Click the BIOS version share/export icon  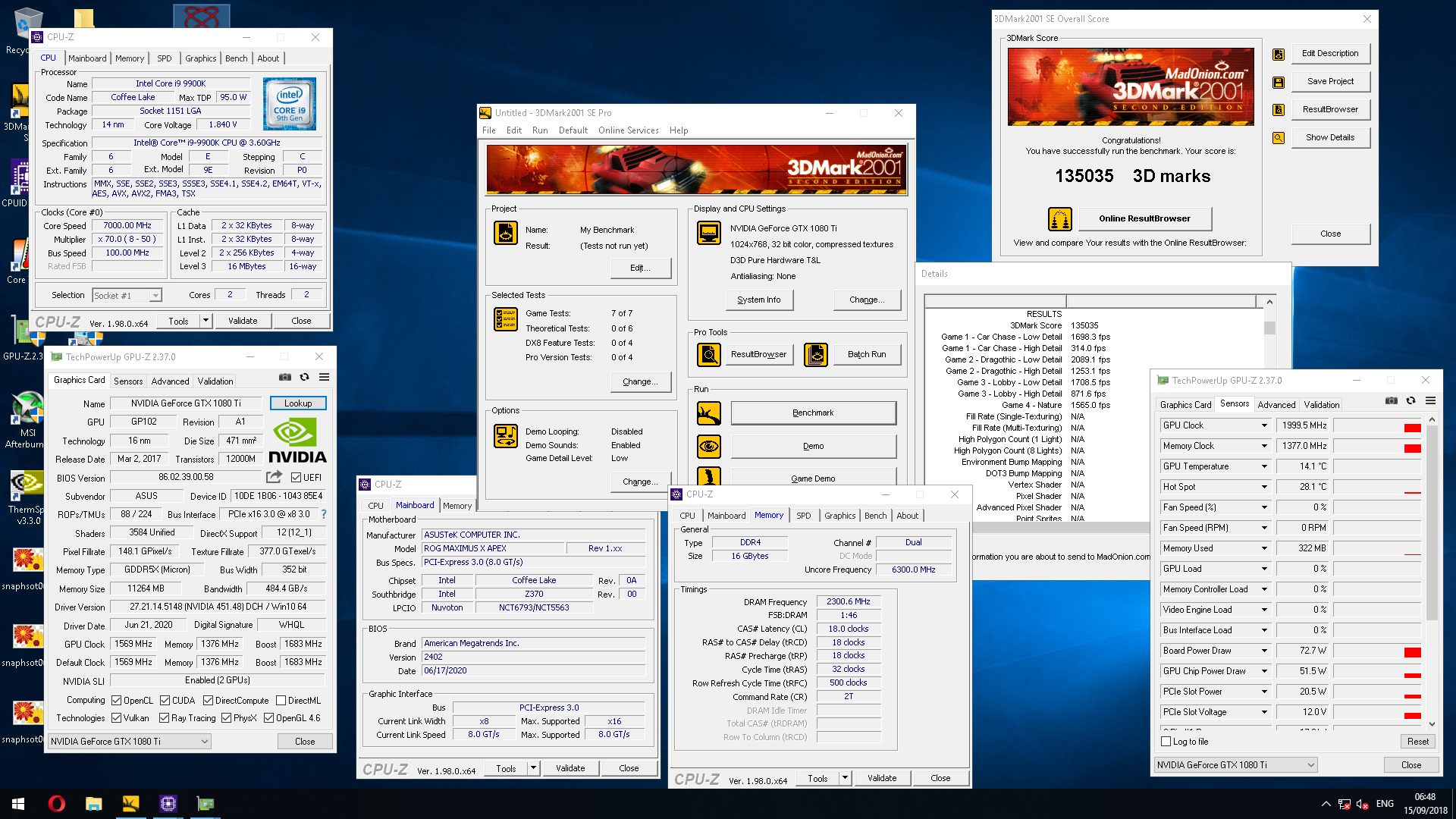tap(274, 477)
